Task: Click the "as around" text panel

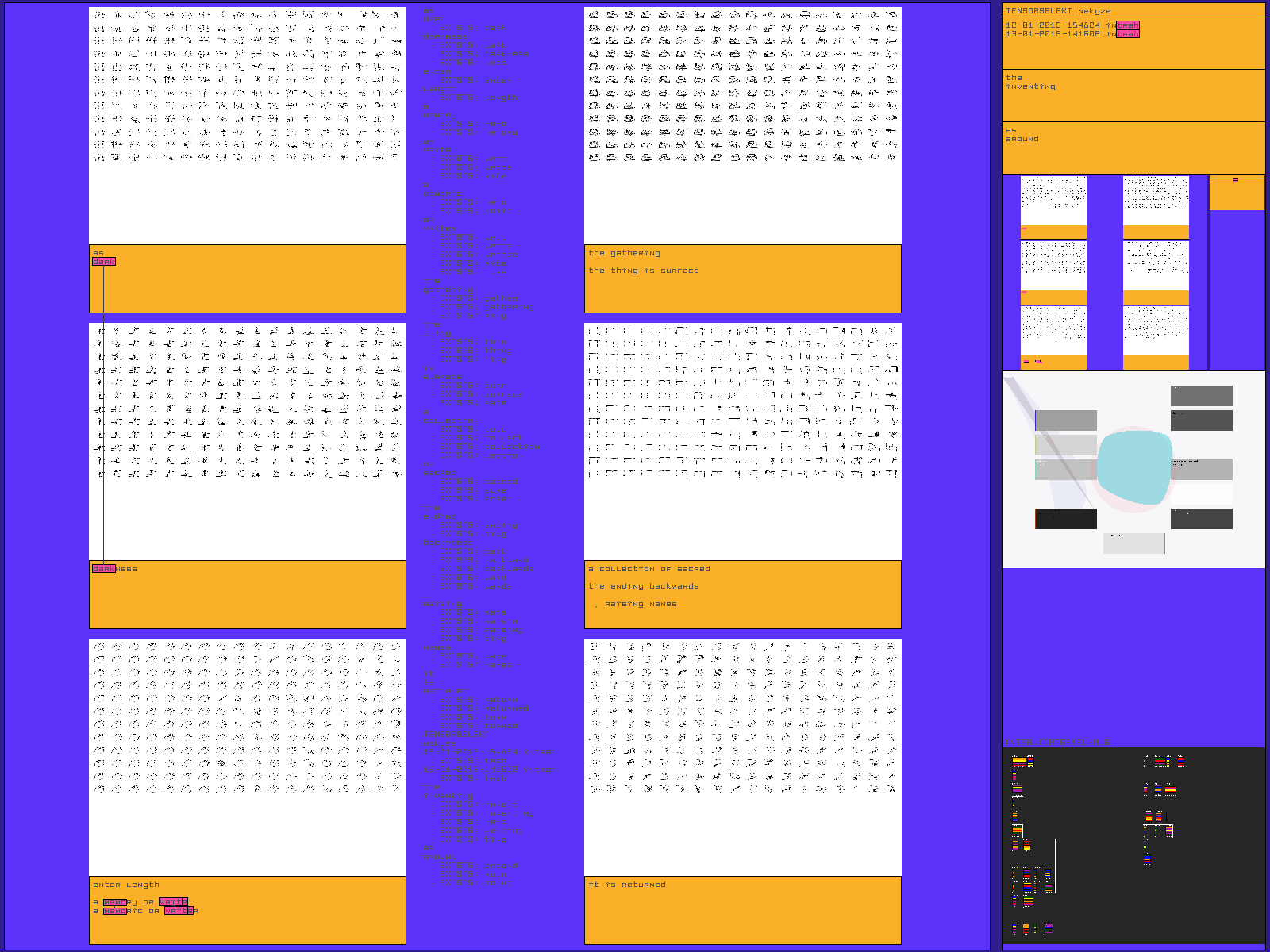Action: pos(1133,148)
